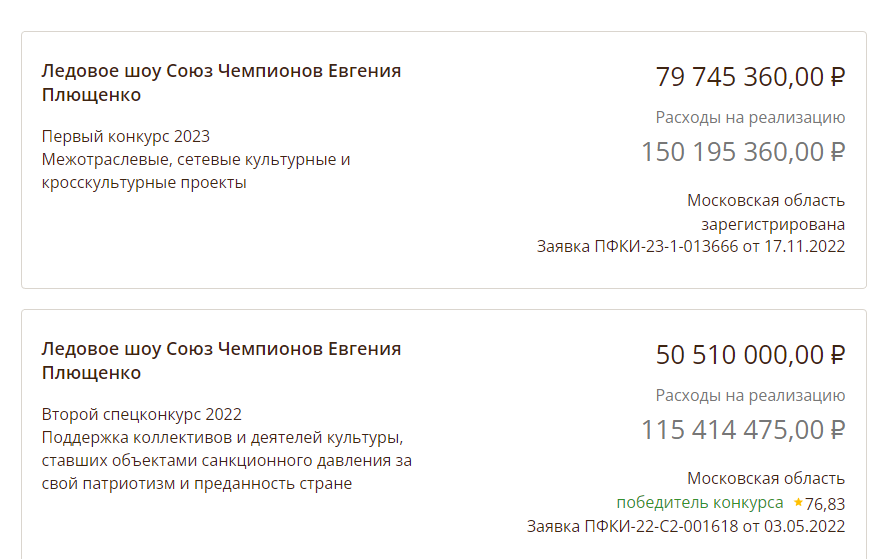Click the "Первый конкурс 2023" label
The image size is (885, 559).
pyautogui.click(x=126, y=136)
